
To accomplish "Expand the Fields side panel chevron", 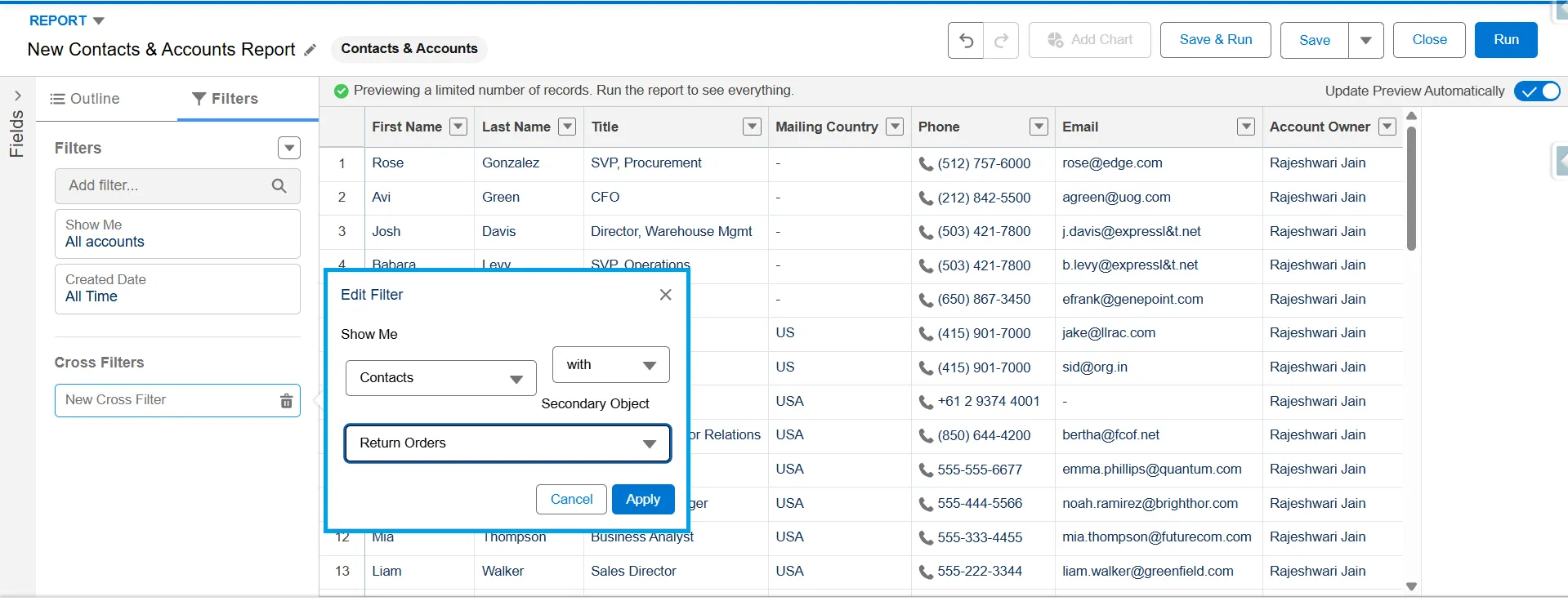I will click(x=17, y=96).
